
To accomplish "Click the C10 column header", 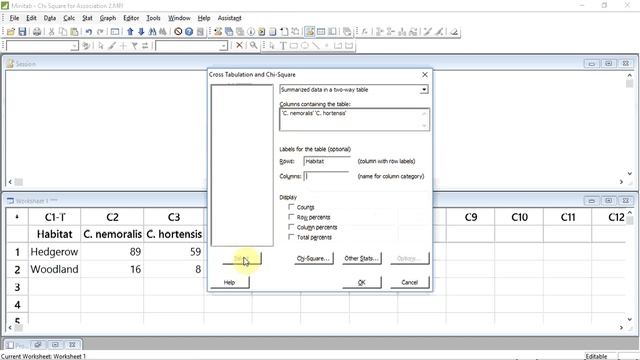I will [x=519, y=218].
